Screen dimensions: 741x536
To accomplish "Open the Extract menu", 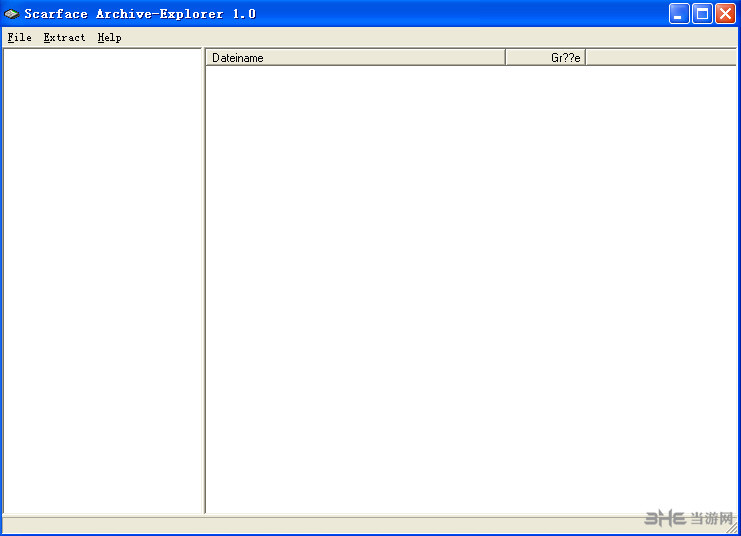I will coord(64,37).
